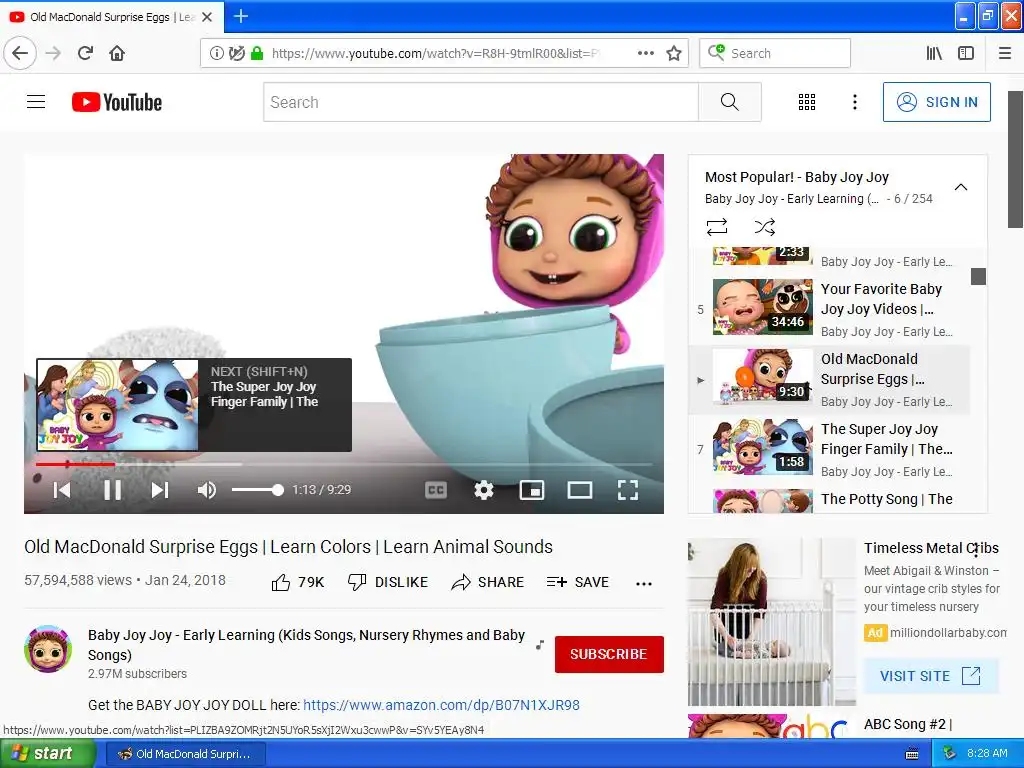
Task: Pause the playing video
Action: [112, 490]
